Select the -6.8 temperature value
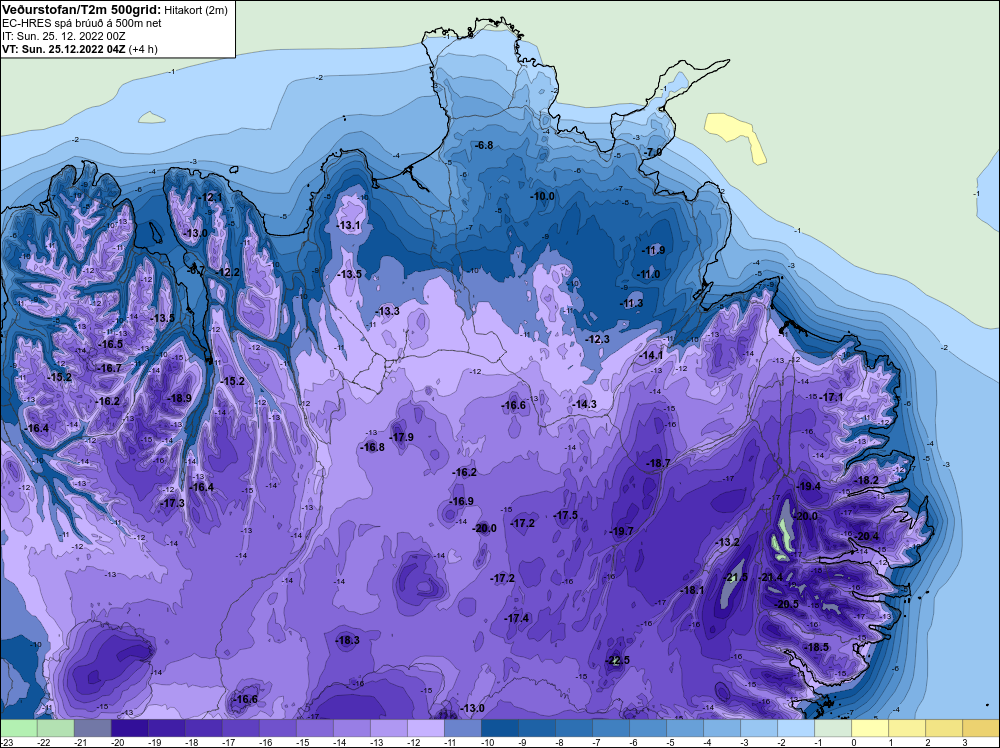This screenshot has width=1000, height=748. click(485, 145)
